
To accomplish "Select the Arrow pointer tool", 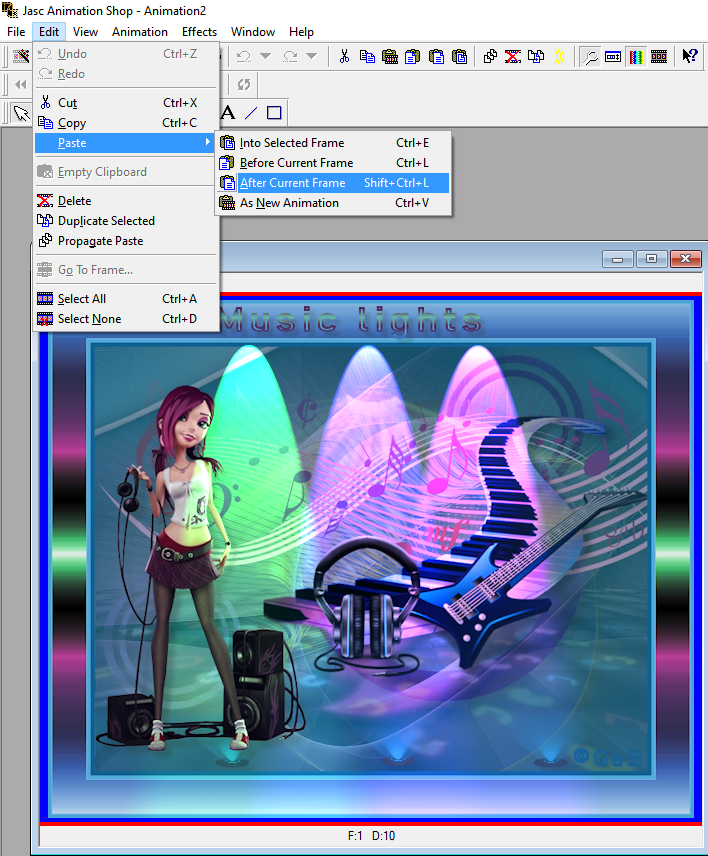I will [19, 113].
